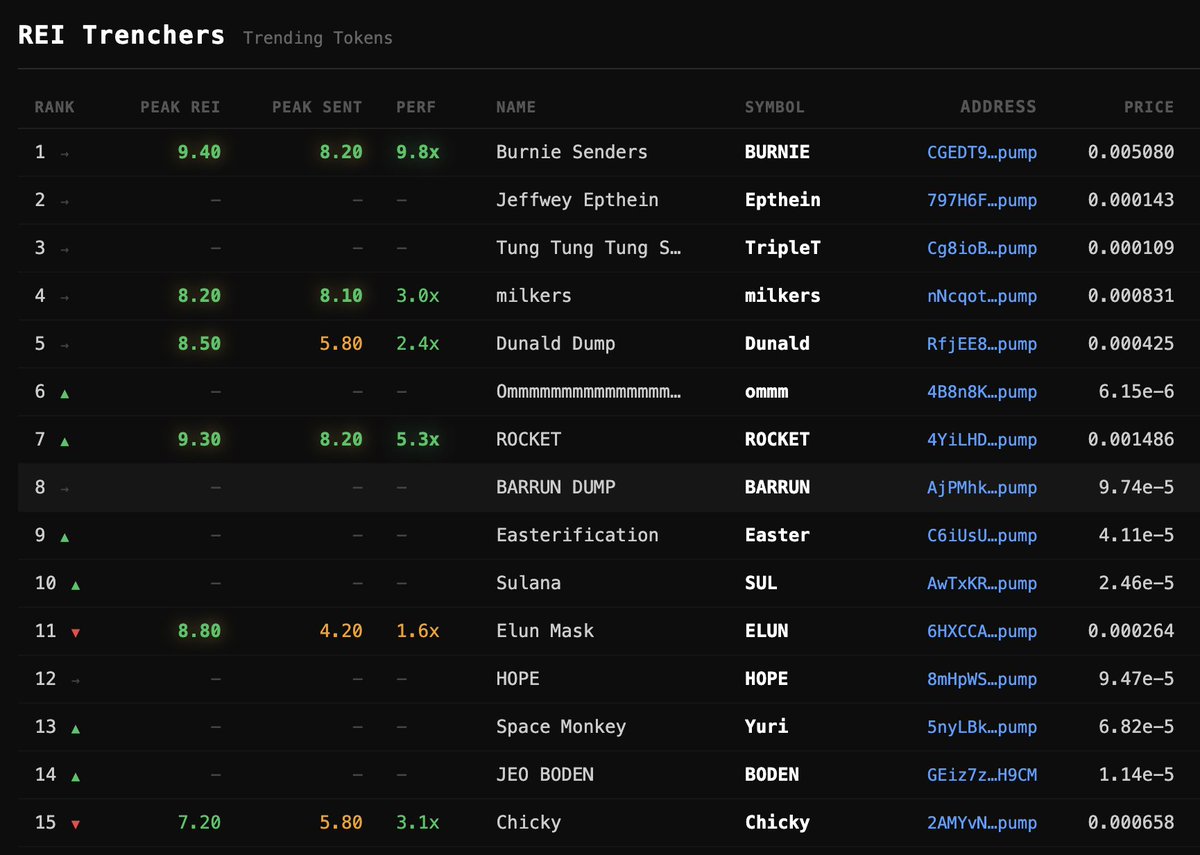Click the green up arrow beside rank 9
Image resolution: width=1200 pixels, height=855 pixels.
click(65, 537)
